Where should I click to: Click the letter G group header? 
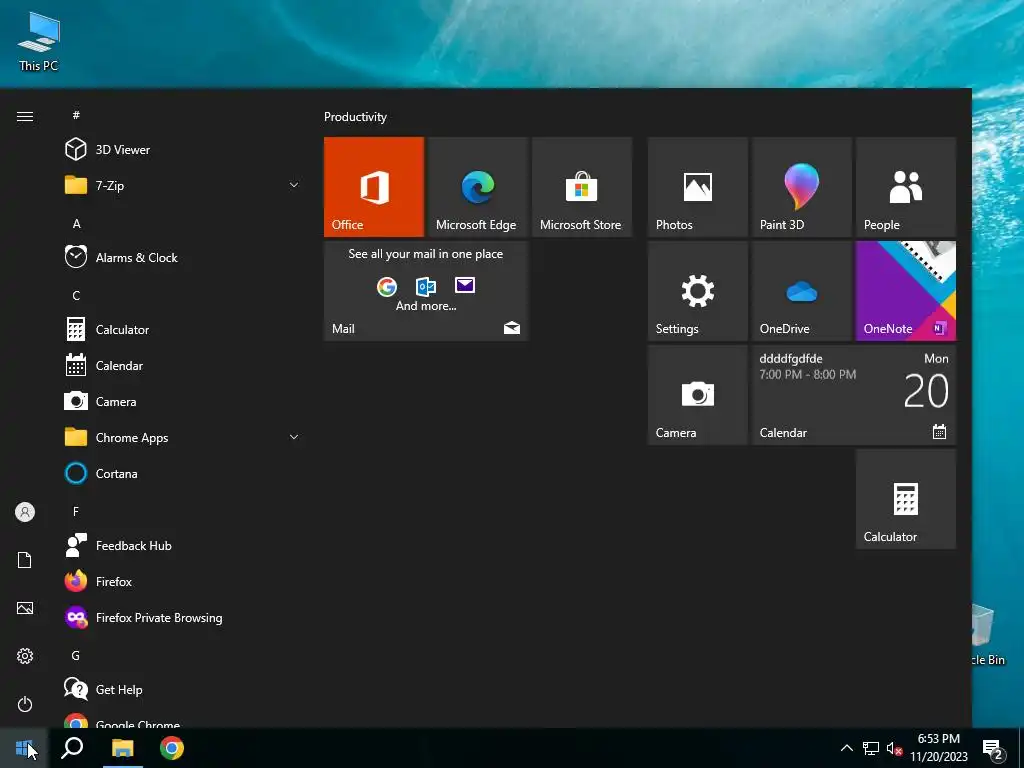pyautogui.click(x=76, y=655)
